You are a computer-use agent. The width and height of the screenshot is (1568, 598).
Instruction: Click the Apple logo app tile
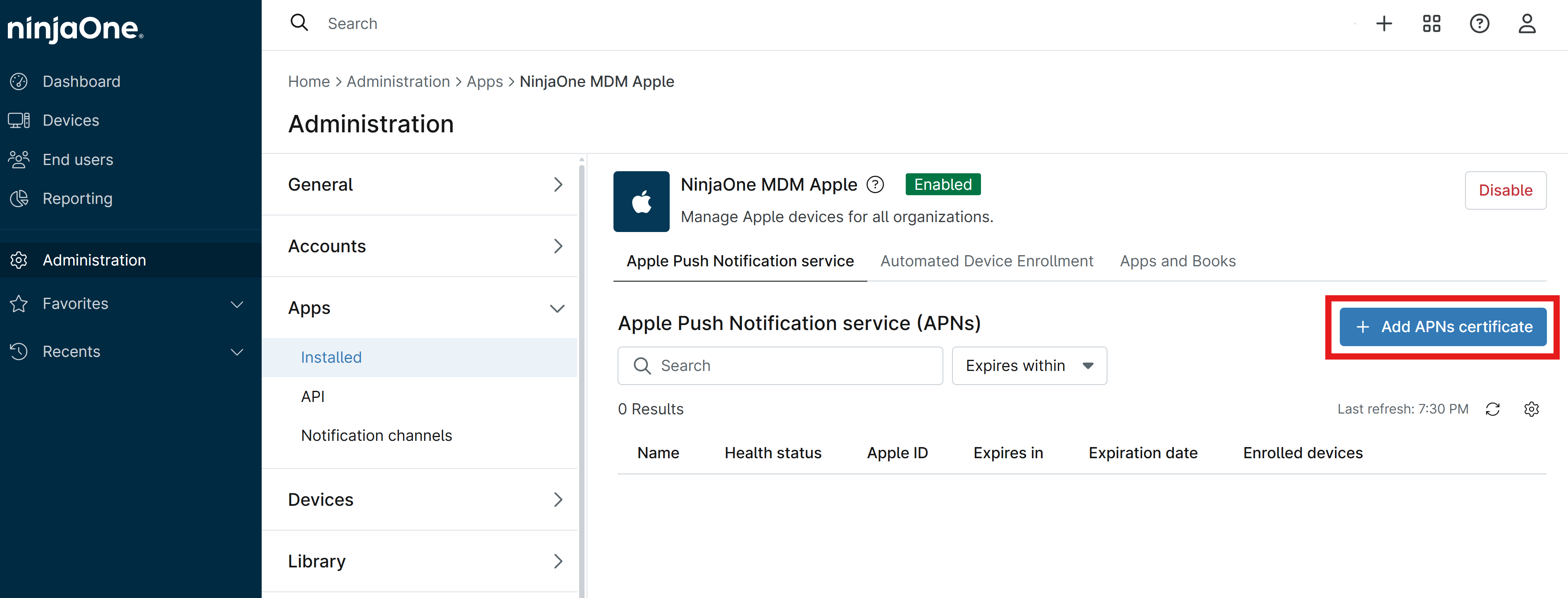coord(641,201)
